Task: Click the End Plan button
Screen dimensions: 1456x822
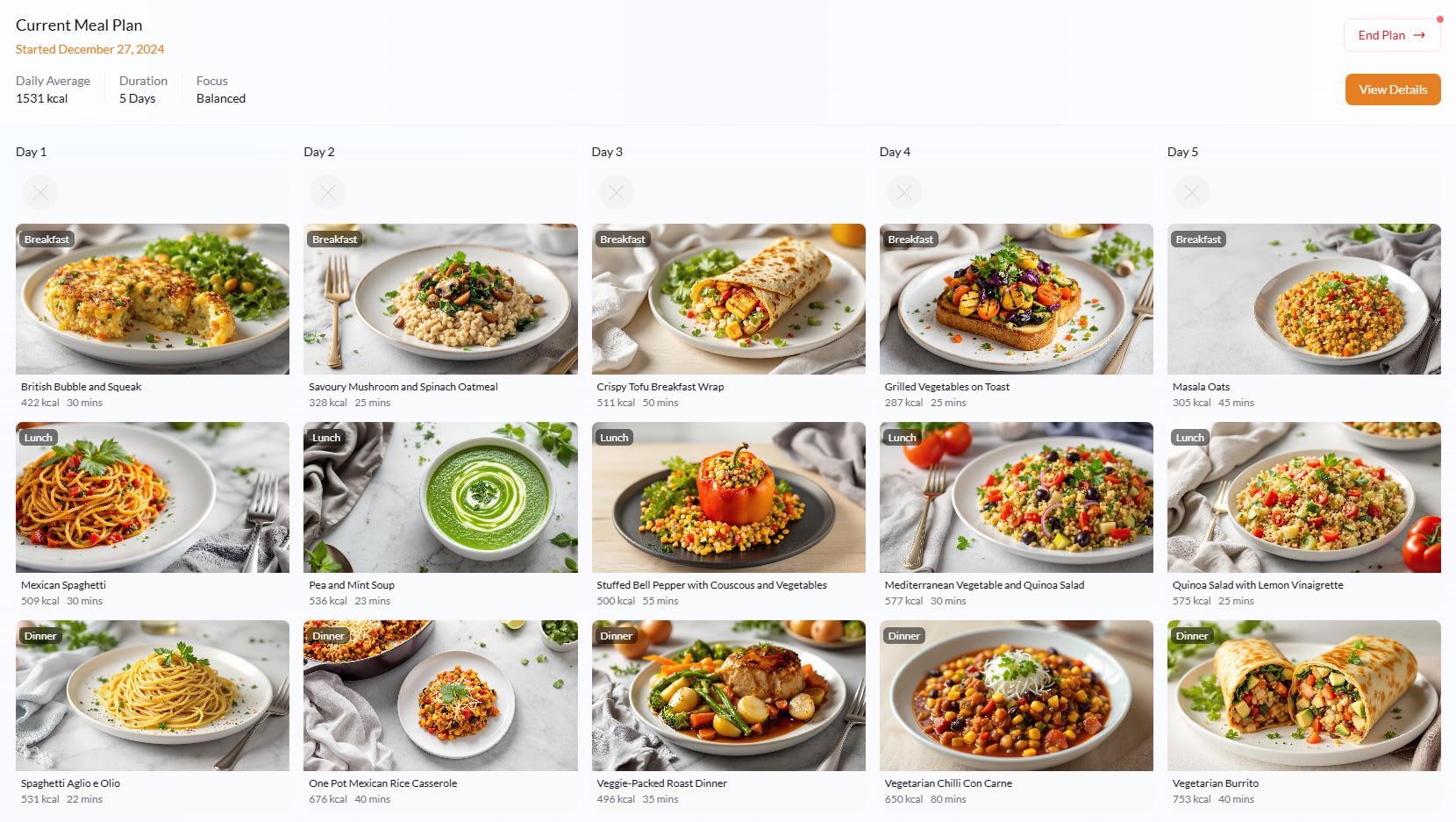Action: (x=1392, y=35)
